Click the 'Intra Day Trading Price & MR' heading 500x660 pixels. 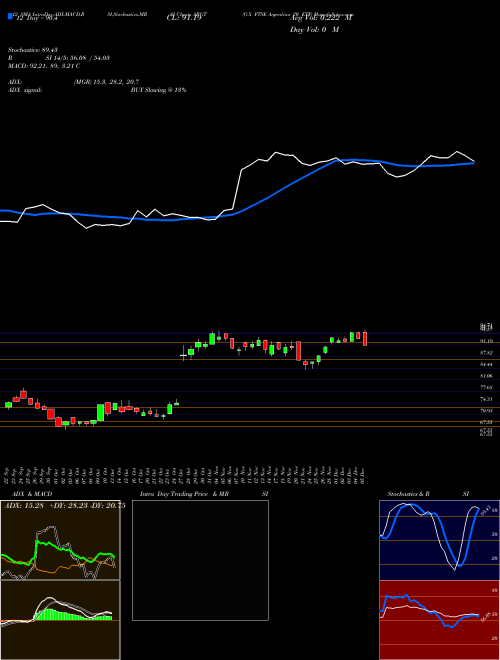(184, 494)
